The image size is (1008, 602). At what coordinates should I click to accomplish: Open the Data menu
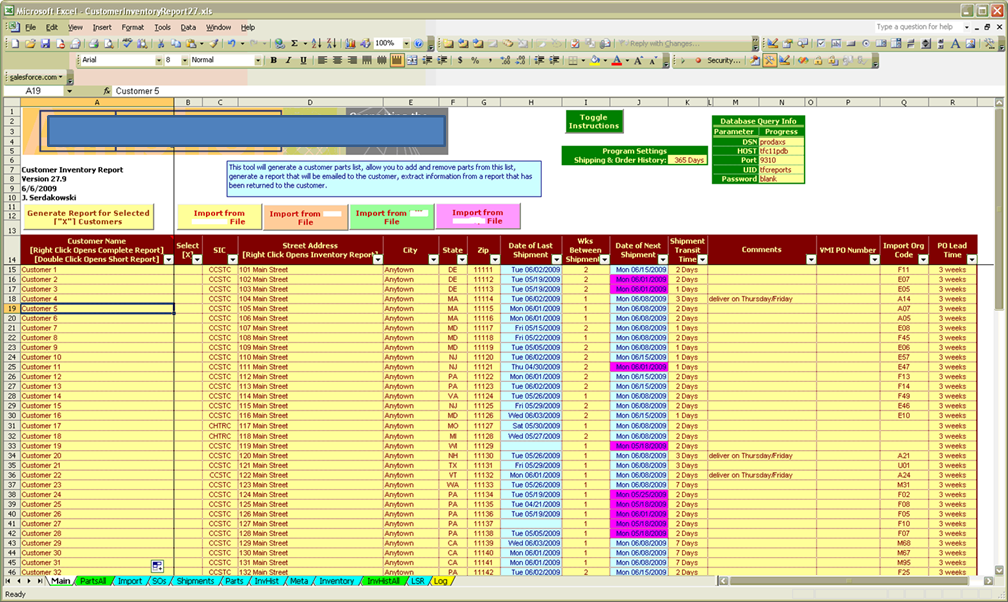pyautogui.click(x=188, y=28)
